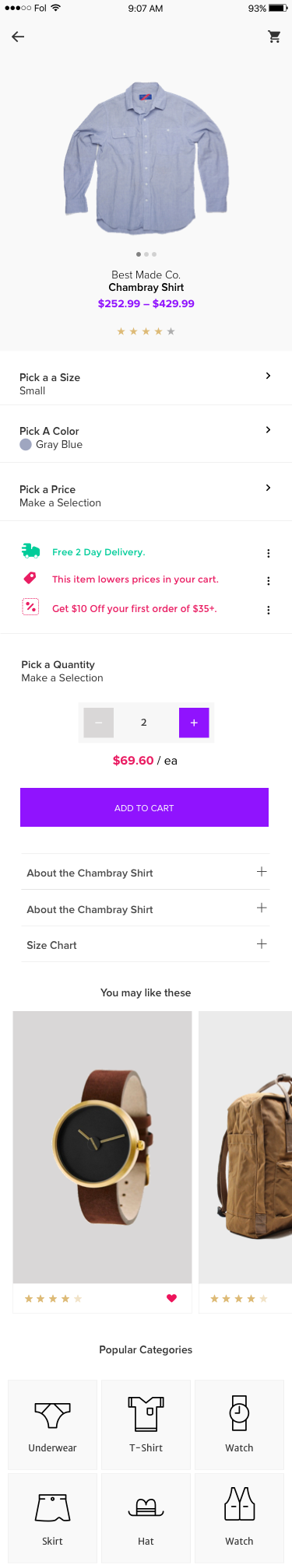292x1568 pixels.
Task: Expand the Size Chart section
Action: pyautogui.click(x=145, y=944)
